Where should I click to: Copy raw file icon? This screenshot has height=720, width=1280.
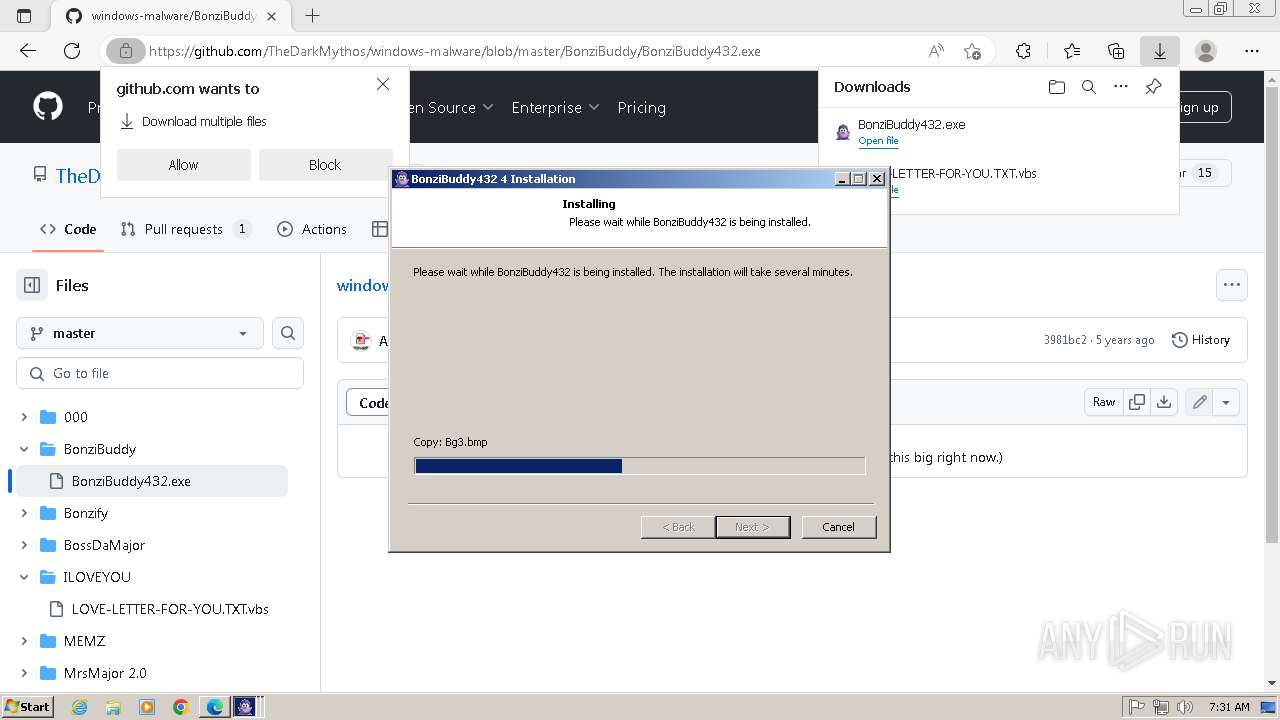(x=1137, y=402)
